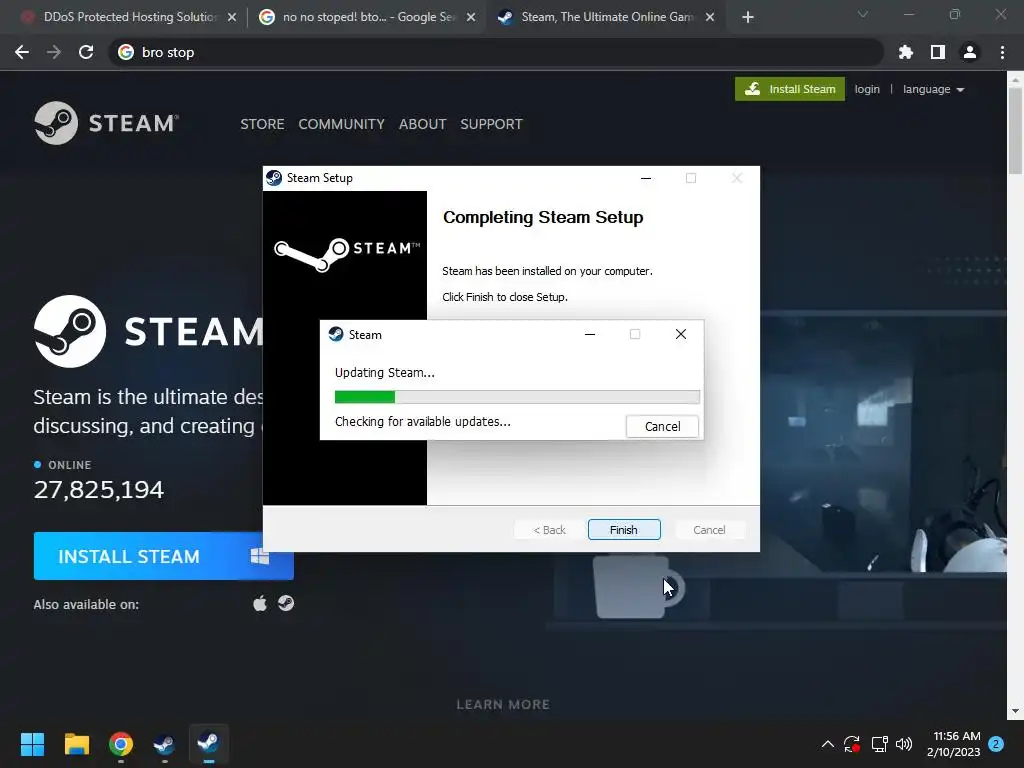Show hidden system tray icons

827,744
